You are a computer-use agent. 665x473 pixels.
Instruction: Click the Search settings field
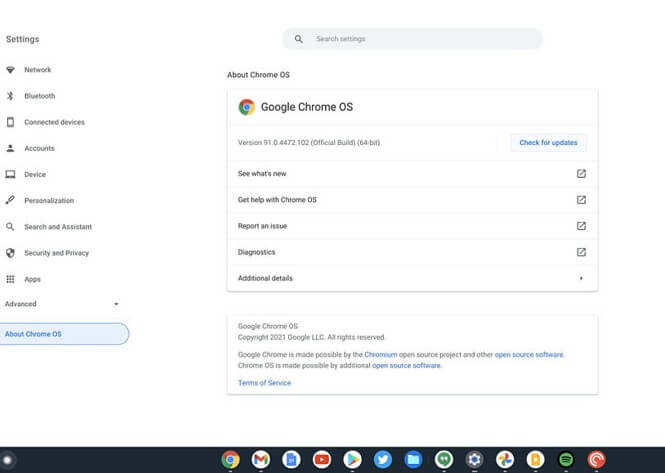[412, 39]
